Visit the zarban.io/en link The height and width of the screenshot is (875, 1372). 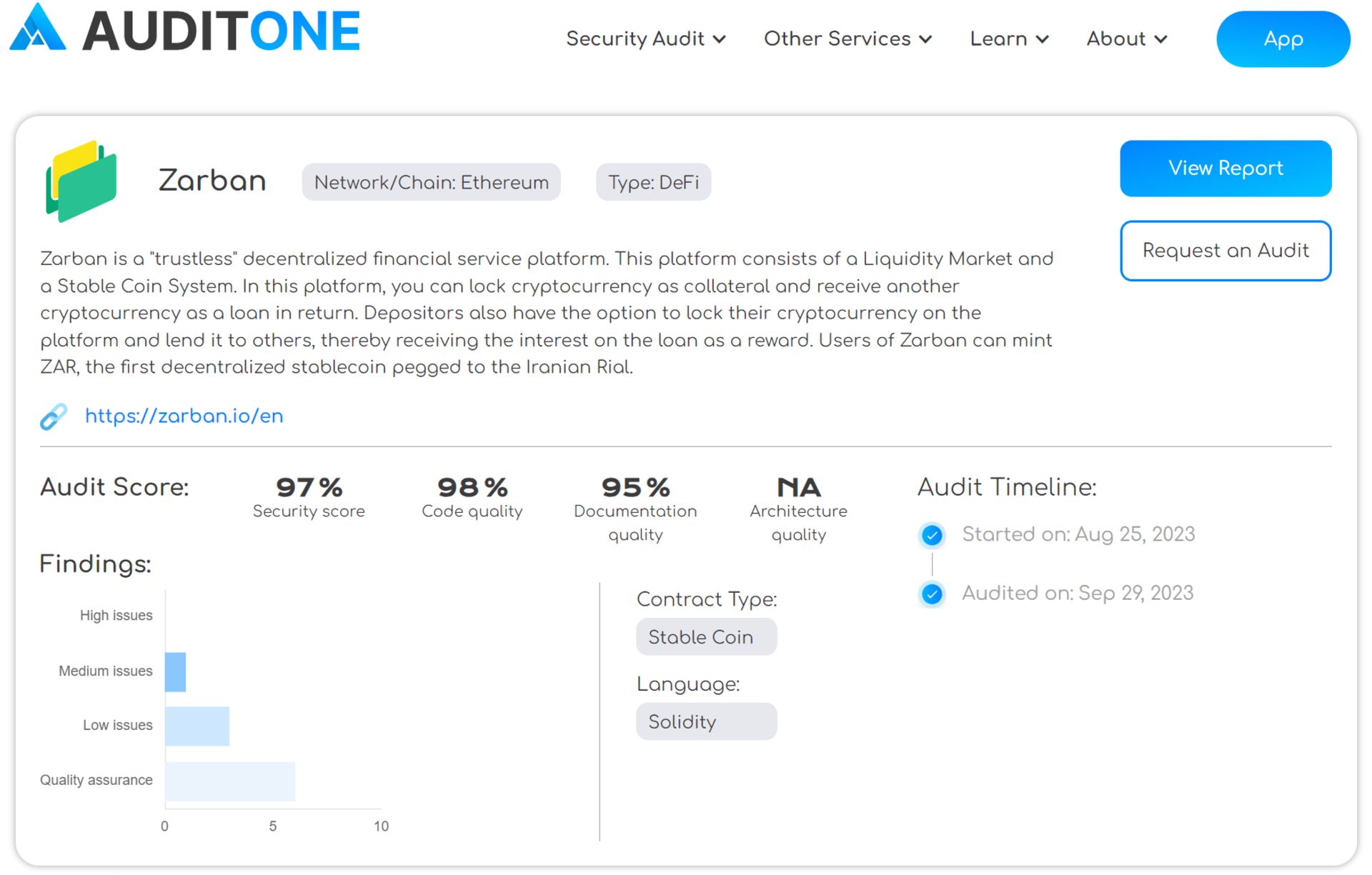[x=184, y=416]
